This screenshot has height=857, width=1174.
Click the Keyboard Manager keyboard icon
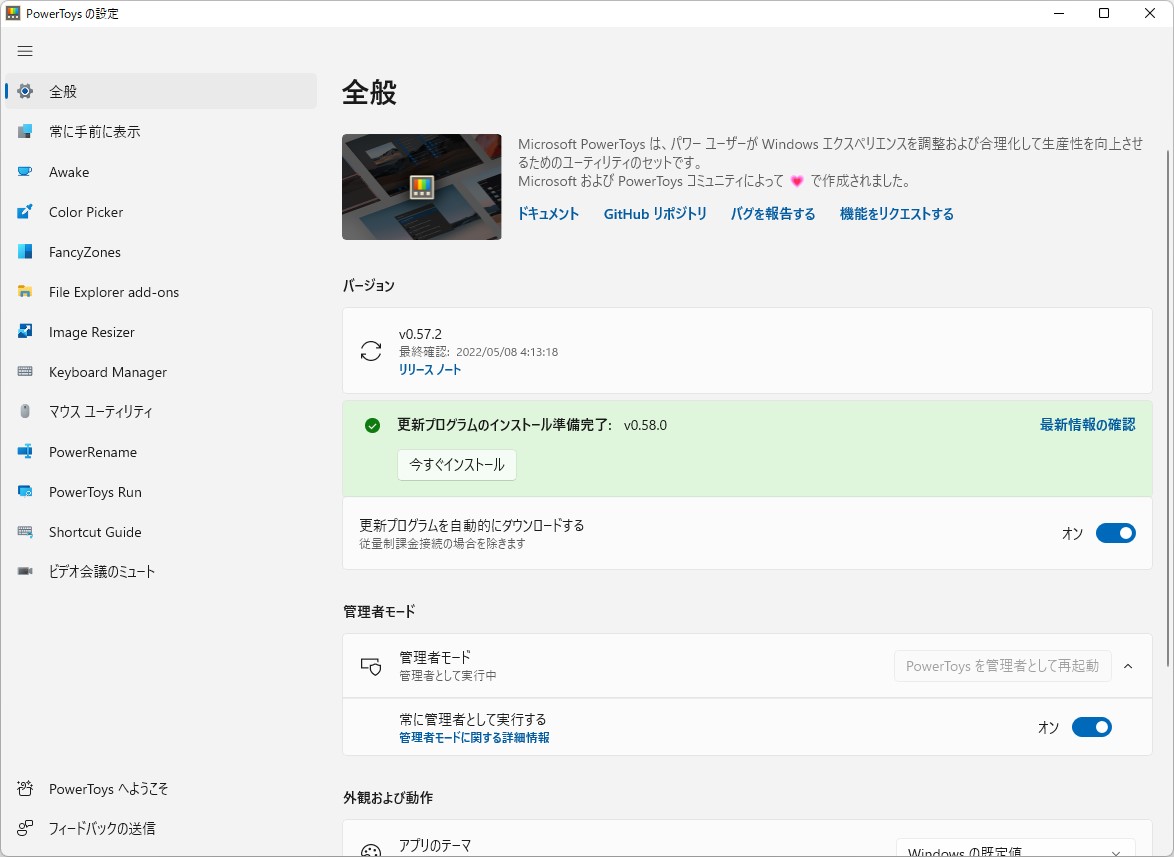pos(25,371)
